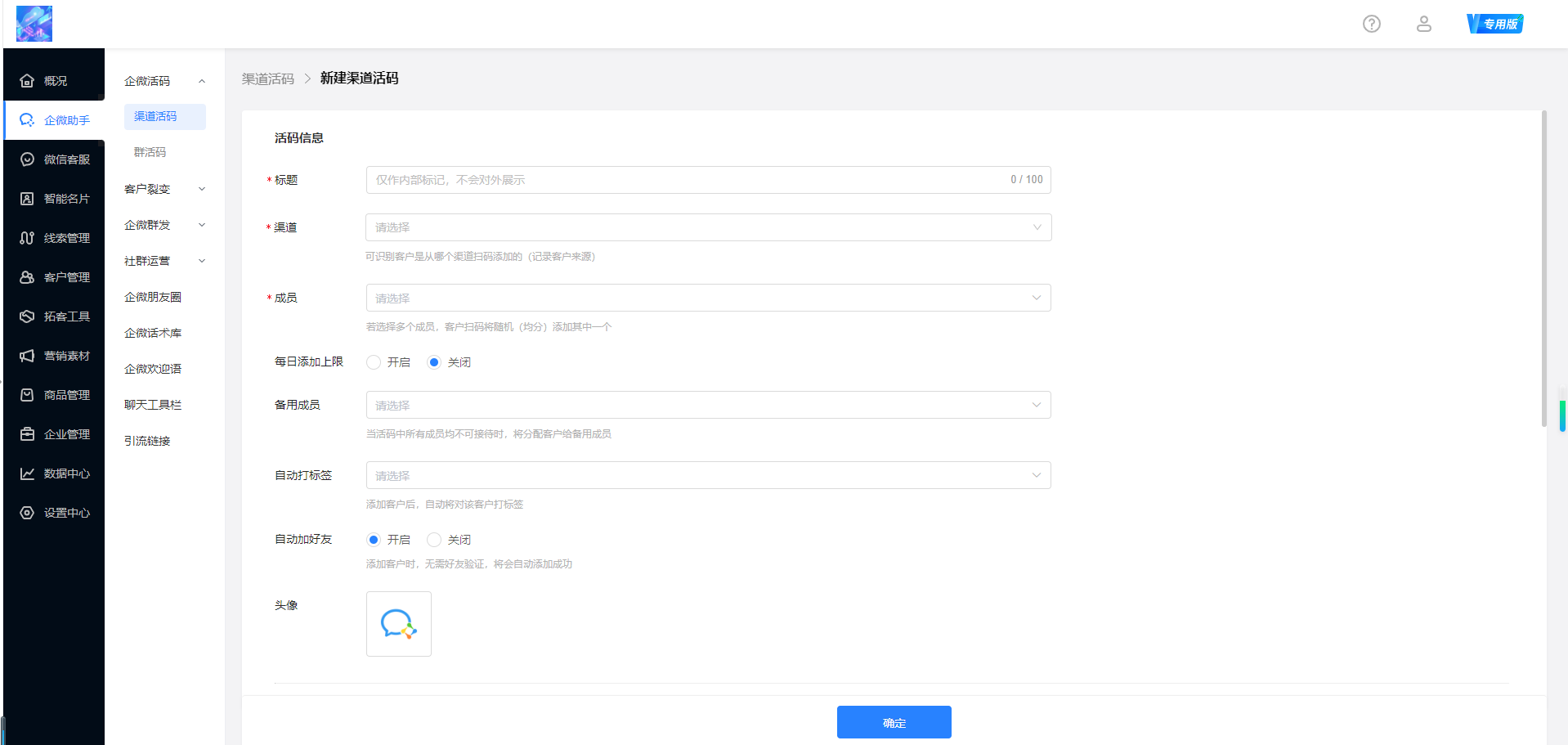The width and height of the screenshot is (1568, 745).
Task: Click the 线索管理 icon in sidebar
Action: tap(27, 238)
